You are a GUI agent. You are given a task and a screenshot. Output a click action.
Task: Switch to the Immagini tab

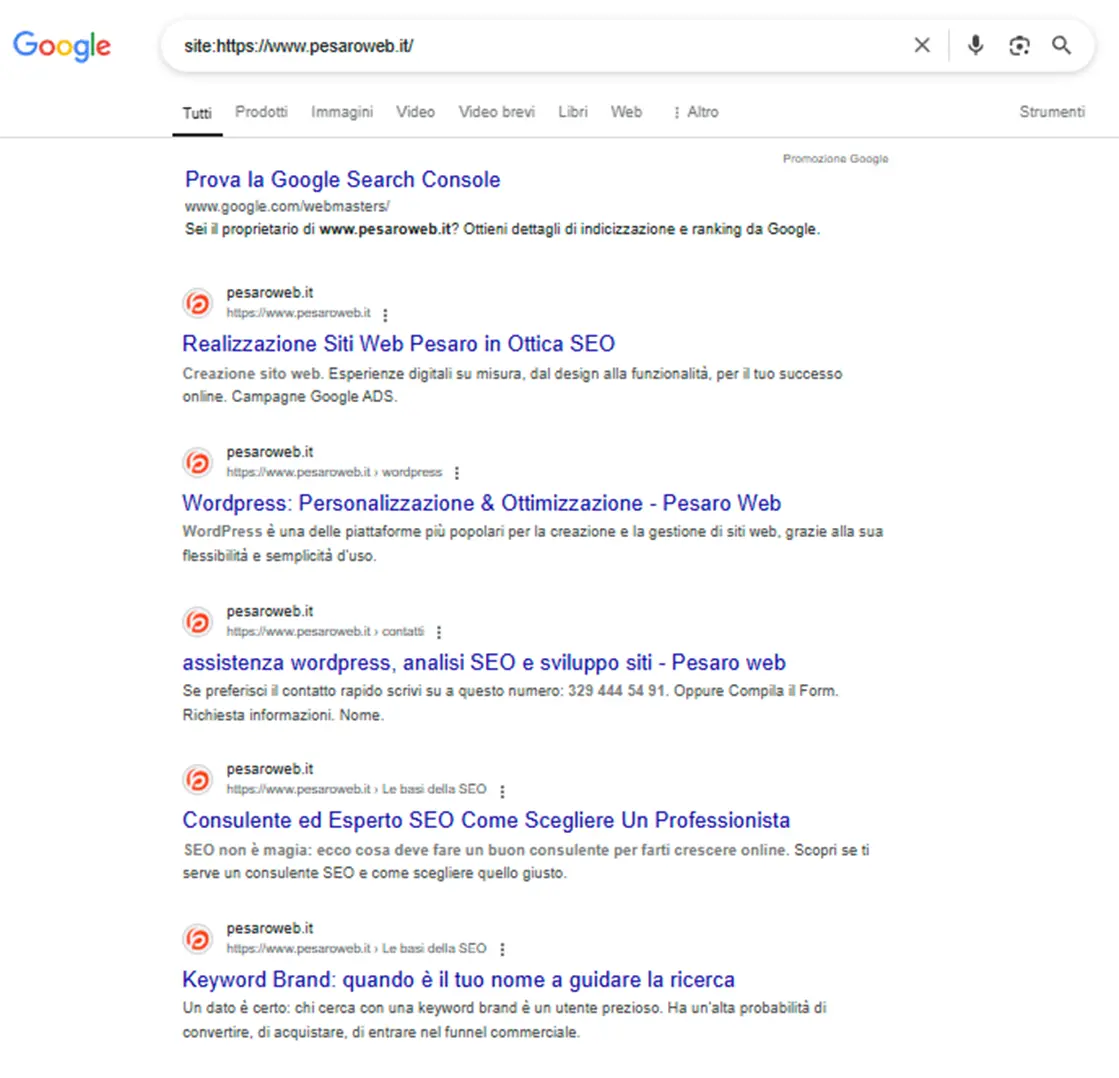(x=342, y=112)
